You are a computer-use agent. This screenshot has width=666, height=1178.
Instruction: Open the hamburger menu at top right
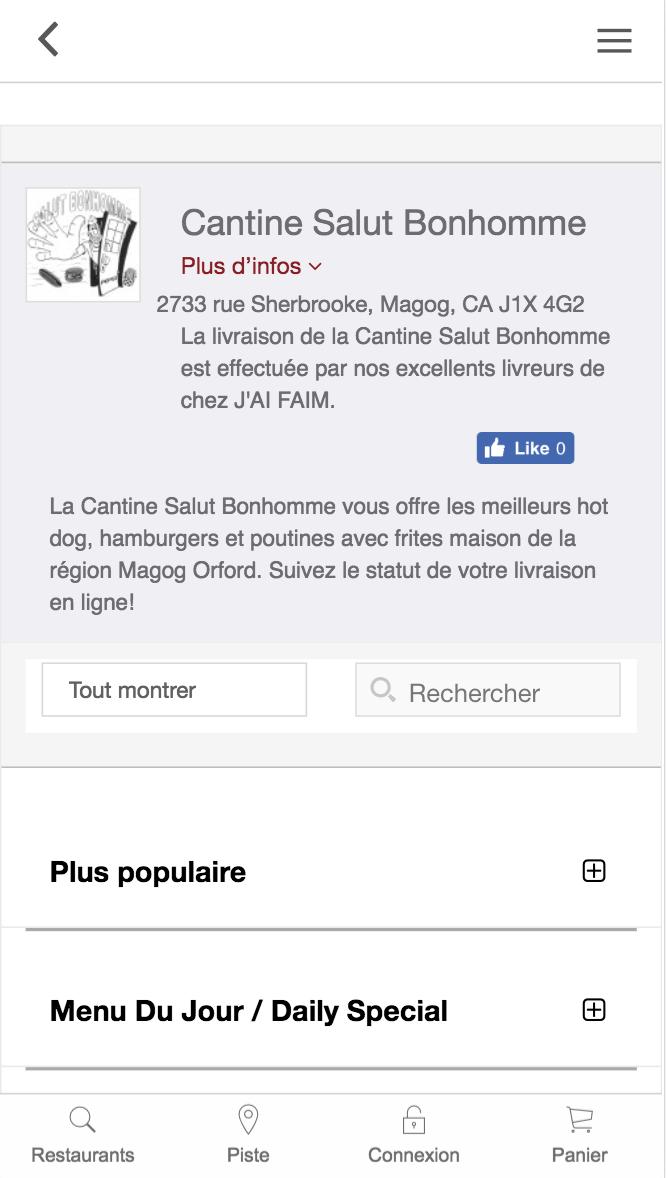(613, 40)
